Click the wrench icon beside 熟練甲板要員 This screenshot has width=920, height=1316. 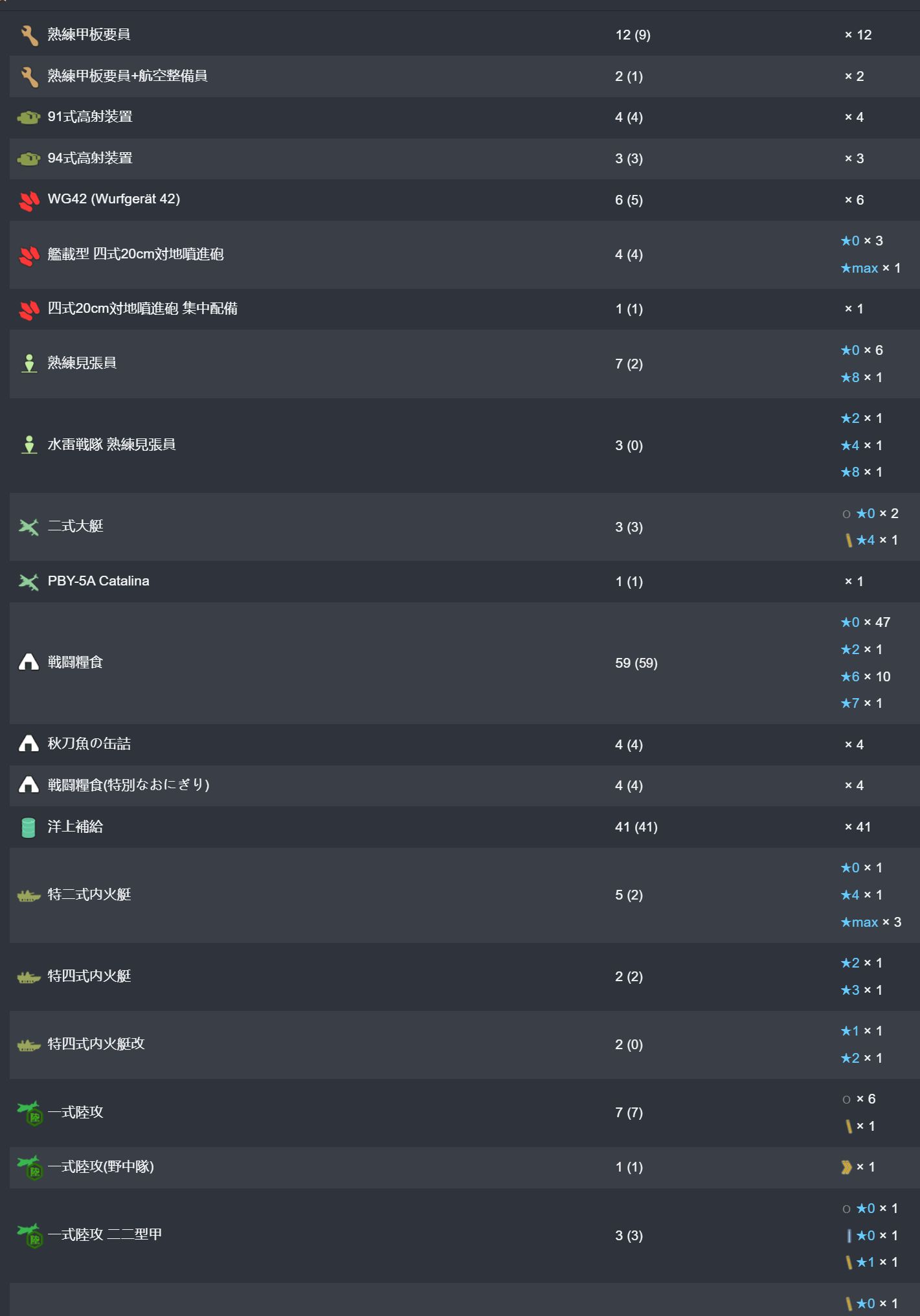coord(29,35)
